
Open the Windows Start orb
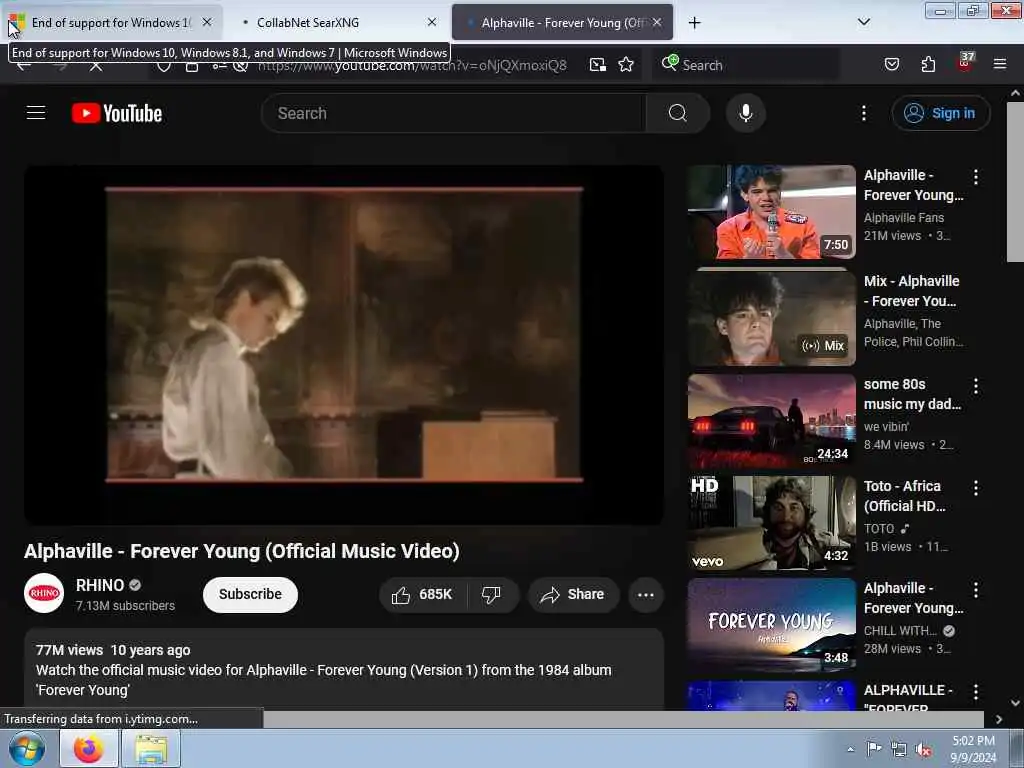click(27, 748)
